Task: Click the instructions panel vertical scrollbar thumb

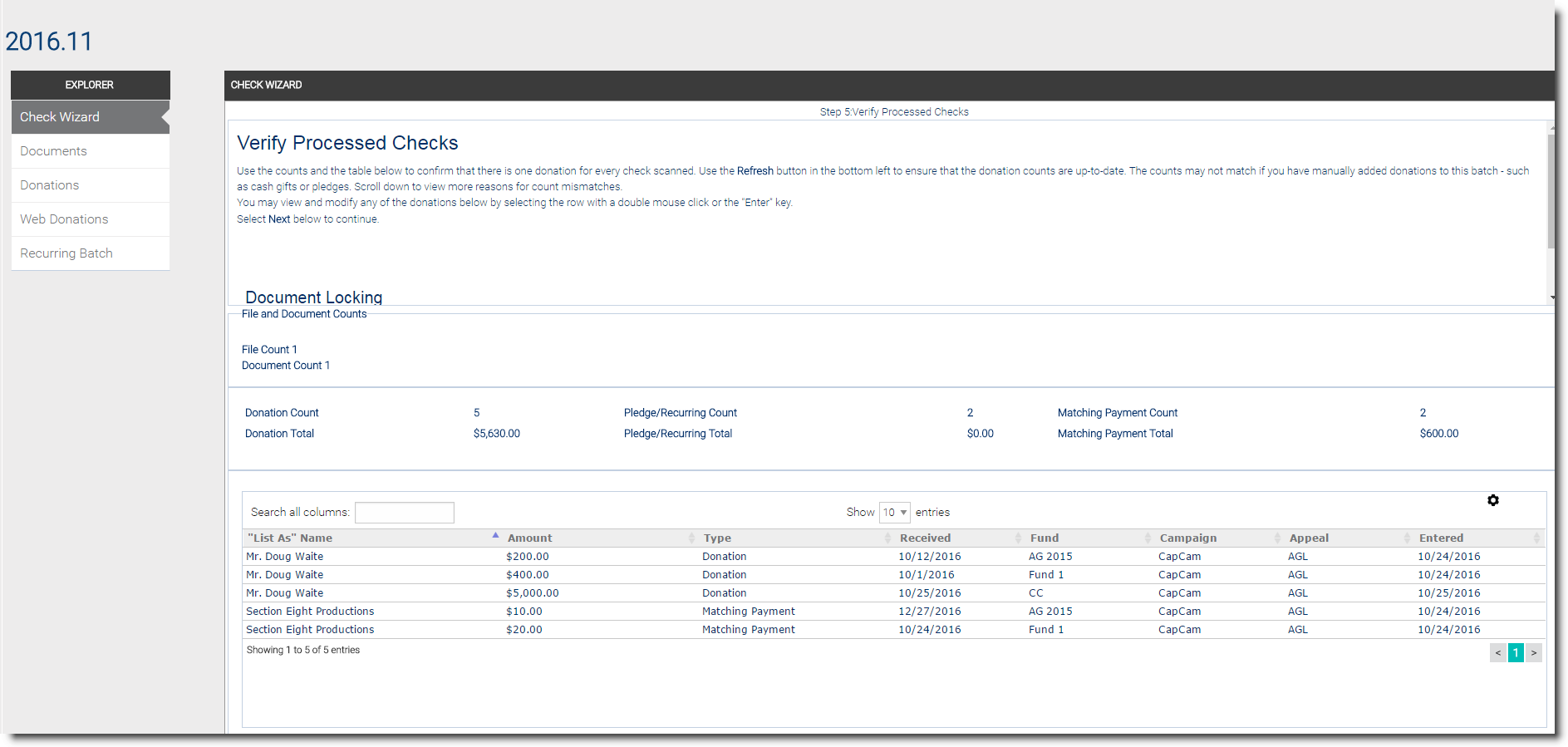Action: pos(1551,191)
